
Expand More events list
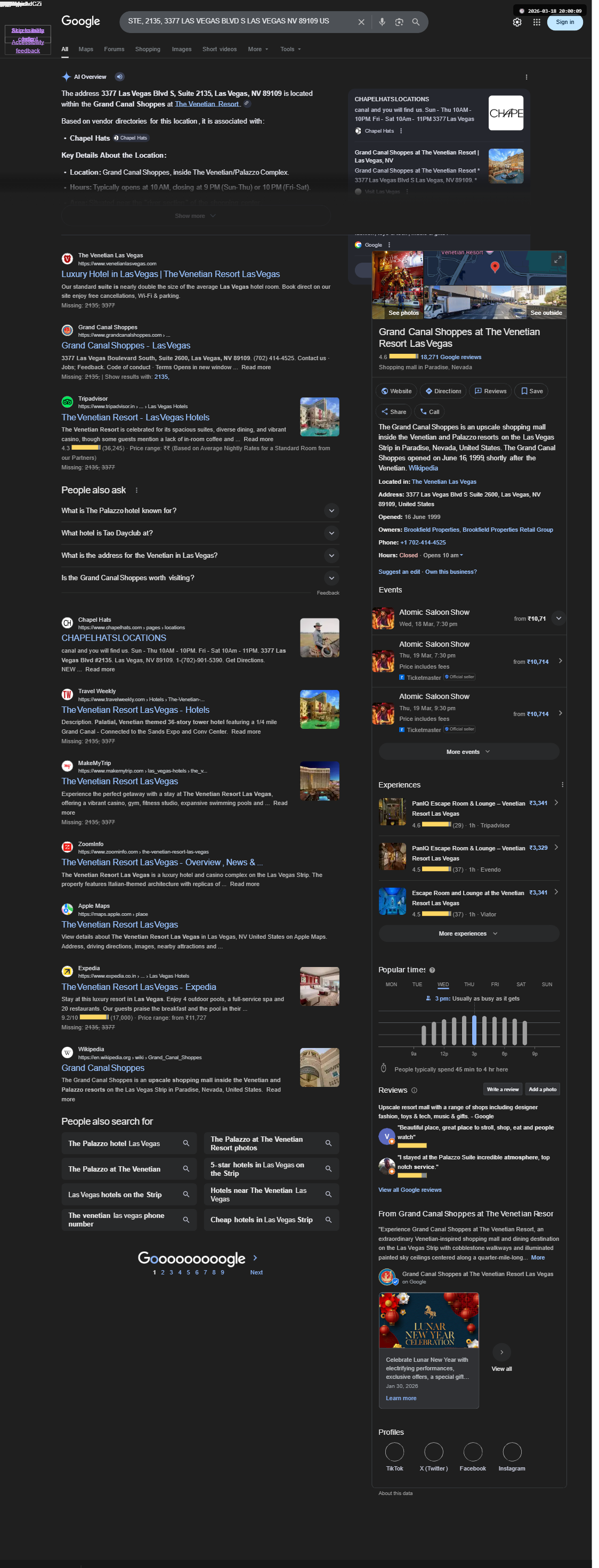tap(468, 752)
